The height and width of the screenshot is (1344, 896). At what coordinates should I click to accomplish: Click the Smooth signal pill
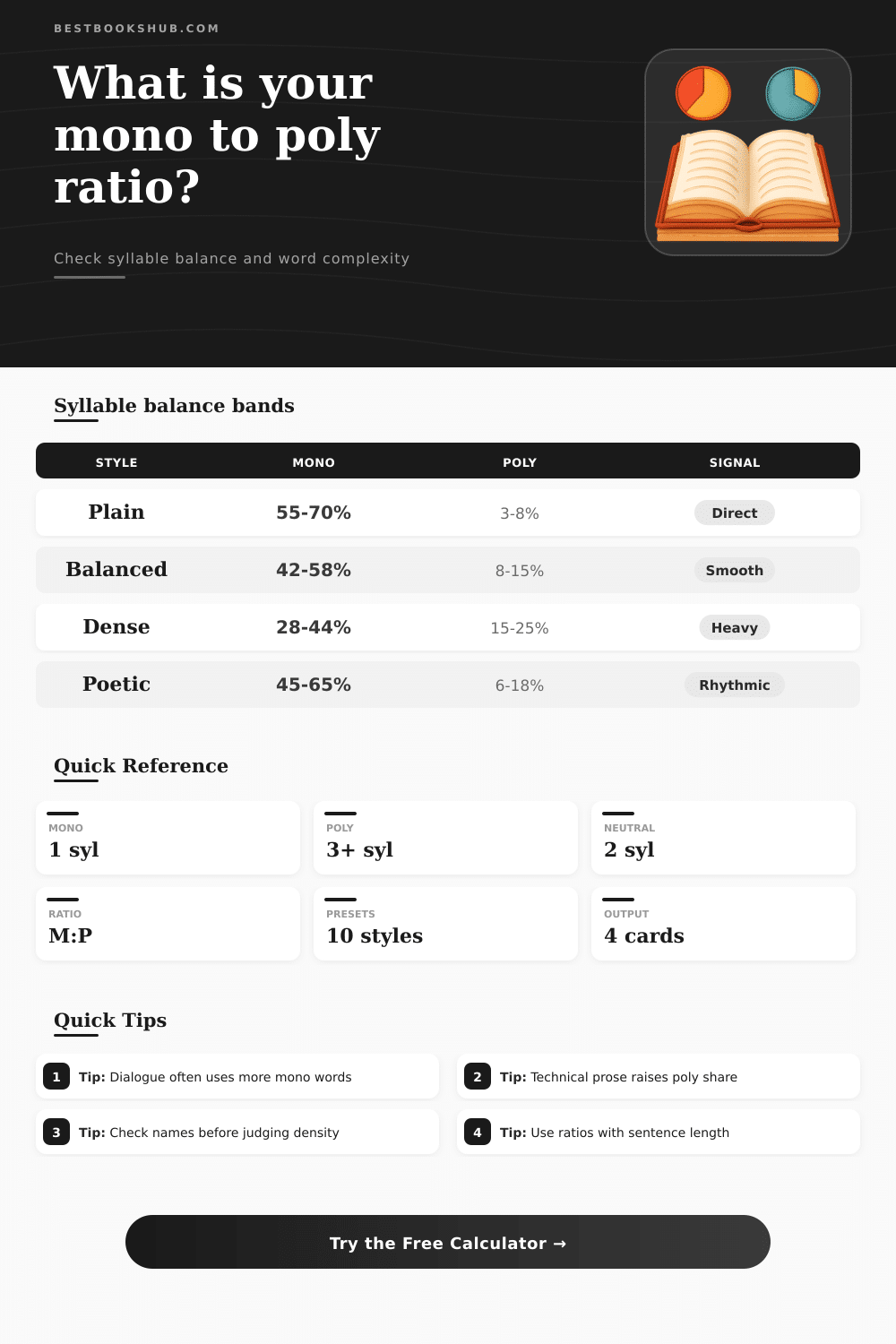[x=735, y=570]
